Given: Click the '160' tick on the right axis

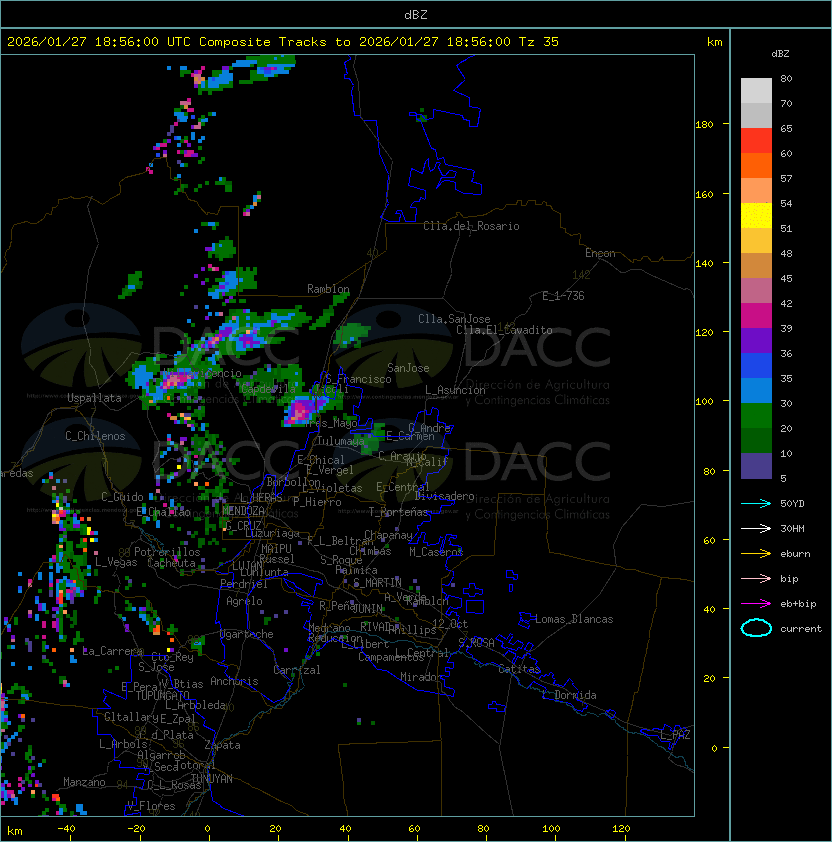Looking at the screenshot, I should (x=704, y=194).
